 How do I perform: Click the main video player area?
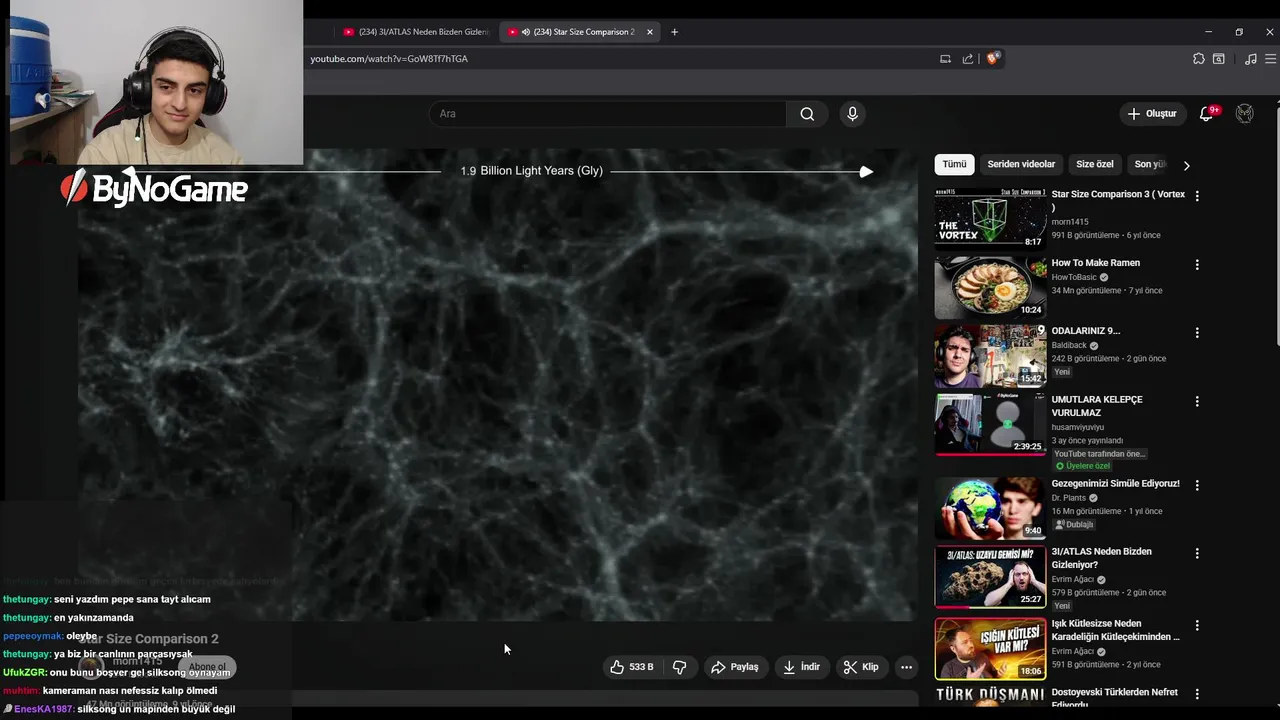click(x=497, y=385)
